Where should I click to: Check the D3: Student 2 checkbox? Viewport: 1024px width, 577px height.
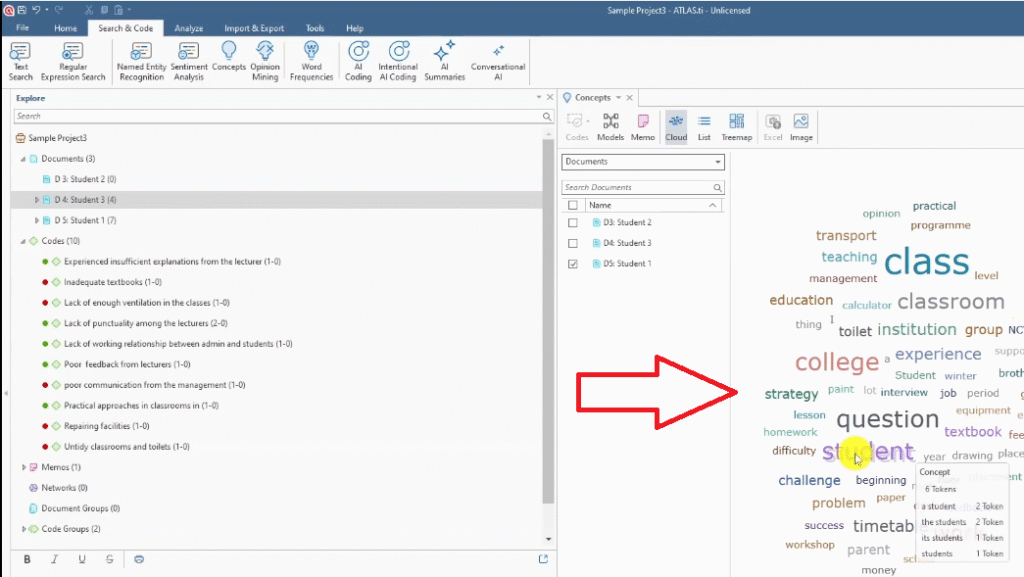click(x=573, y=223)
